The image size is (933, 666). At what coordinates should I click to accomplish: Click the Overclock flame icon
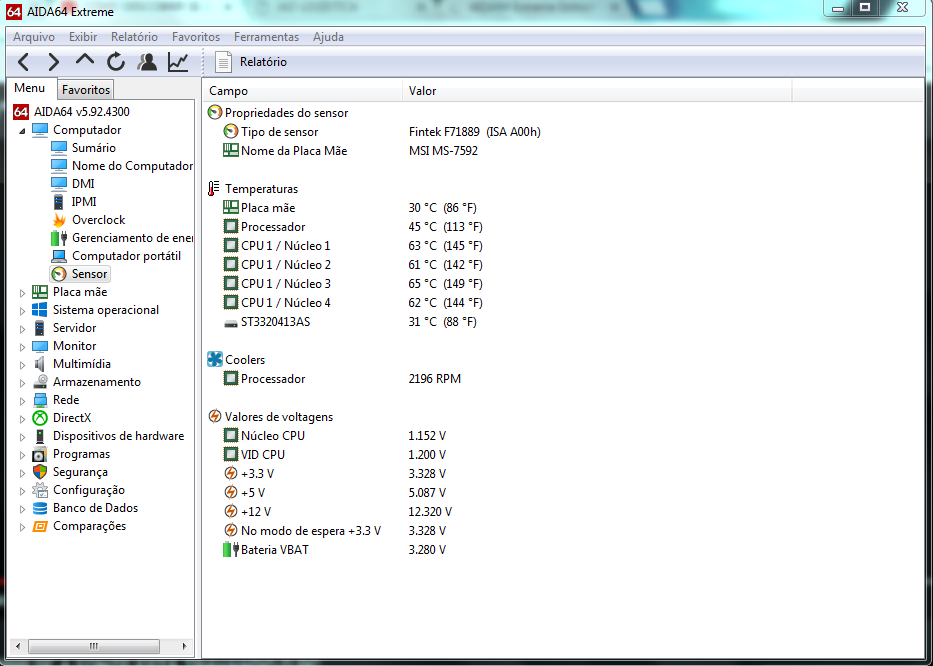59,220
